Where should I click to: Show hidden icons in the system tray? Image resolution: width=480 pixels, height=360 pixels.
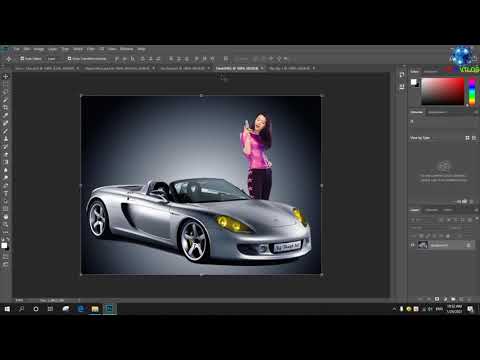(x=394, y=309)
